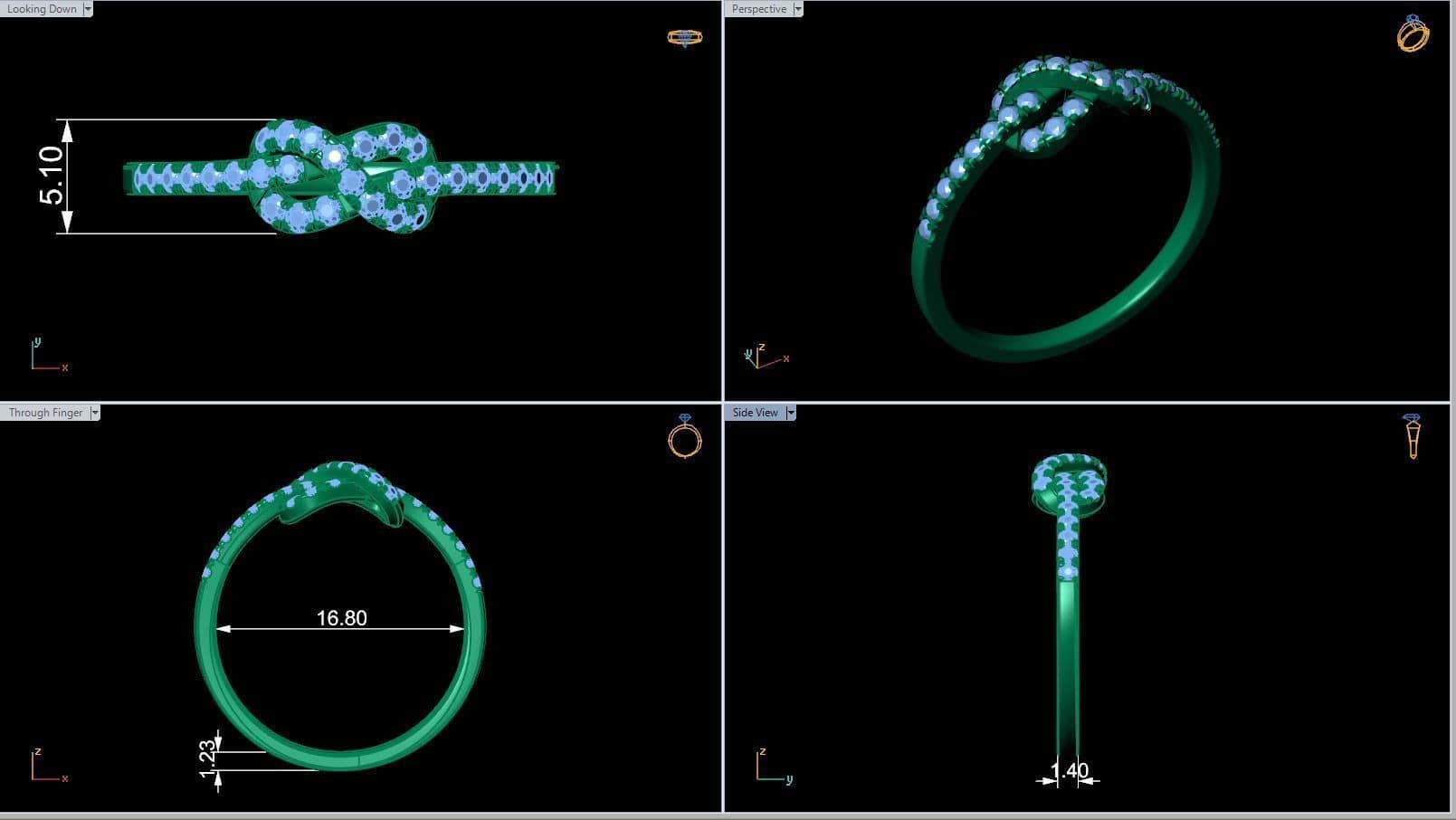Viewport: 1456px width, 820px height.
Task: Open the Looking Down viewport dropdown arrow
Action: click(x=88, y=9)
